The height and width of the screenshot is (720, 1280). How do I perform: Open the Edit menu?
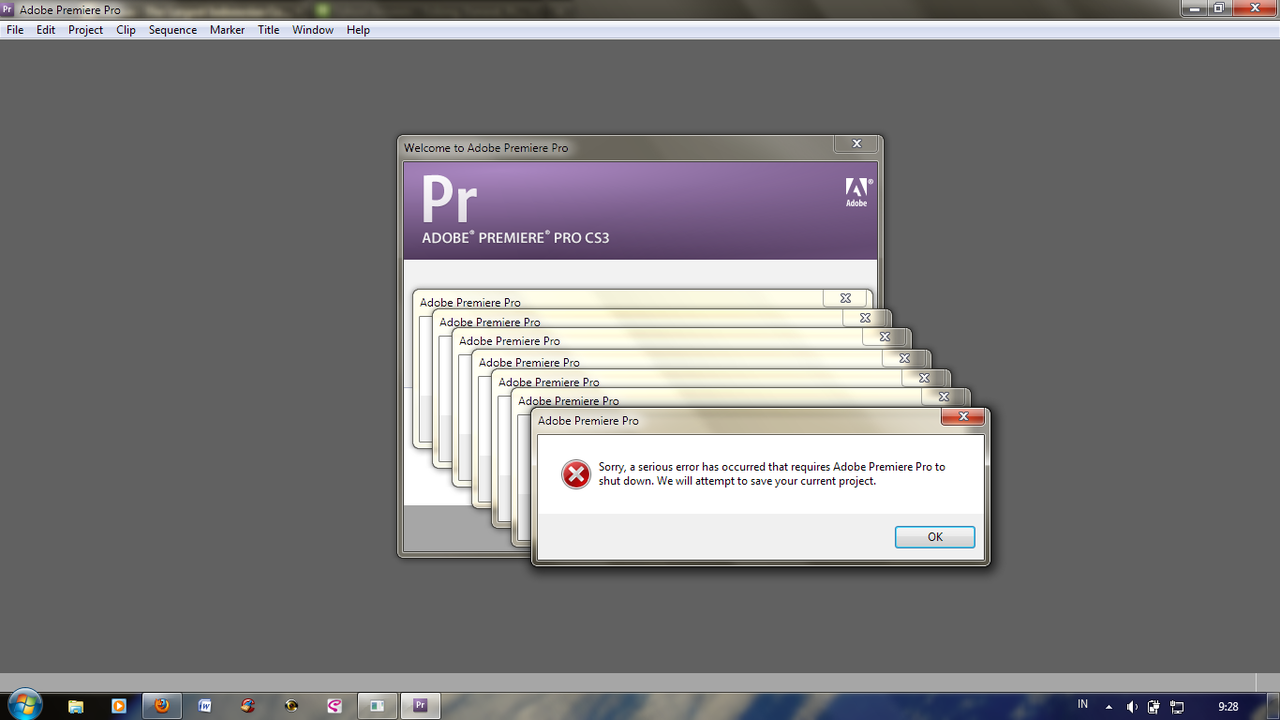coord(46,30)
